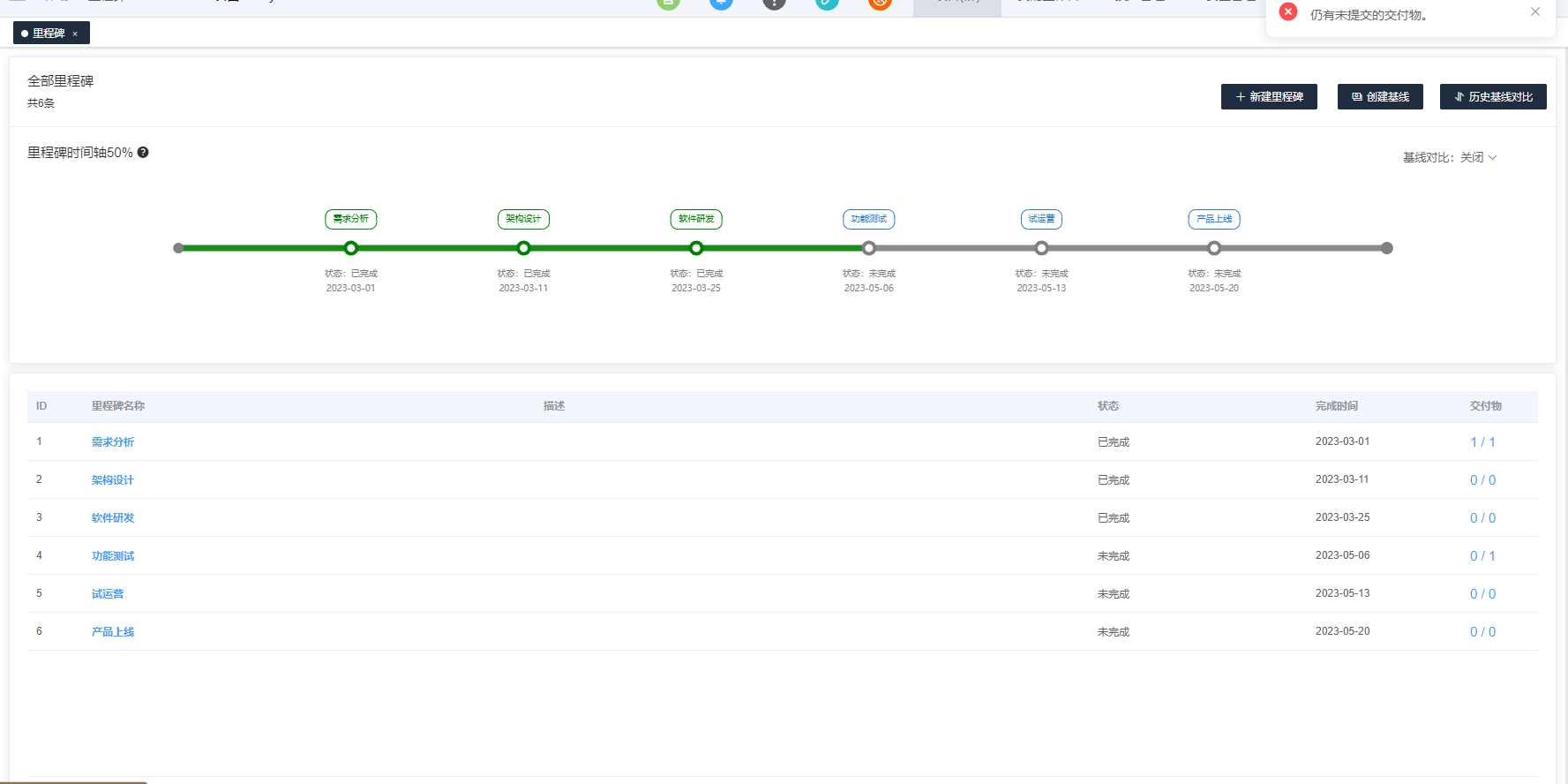
Task: Open 历史基线对比
Action: (x=1493, y=97)
